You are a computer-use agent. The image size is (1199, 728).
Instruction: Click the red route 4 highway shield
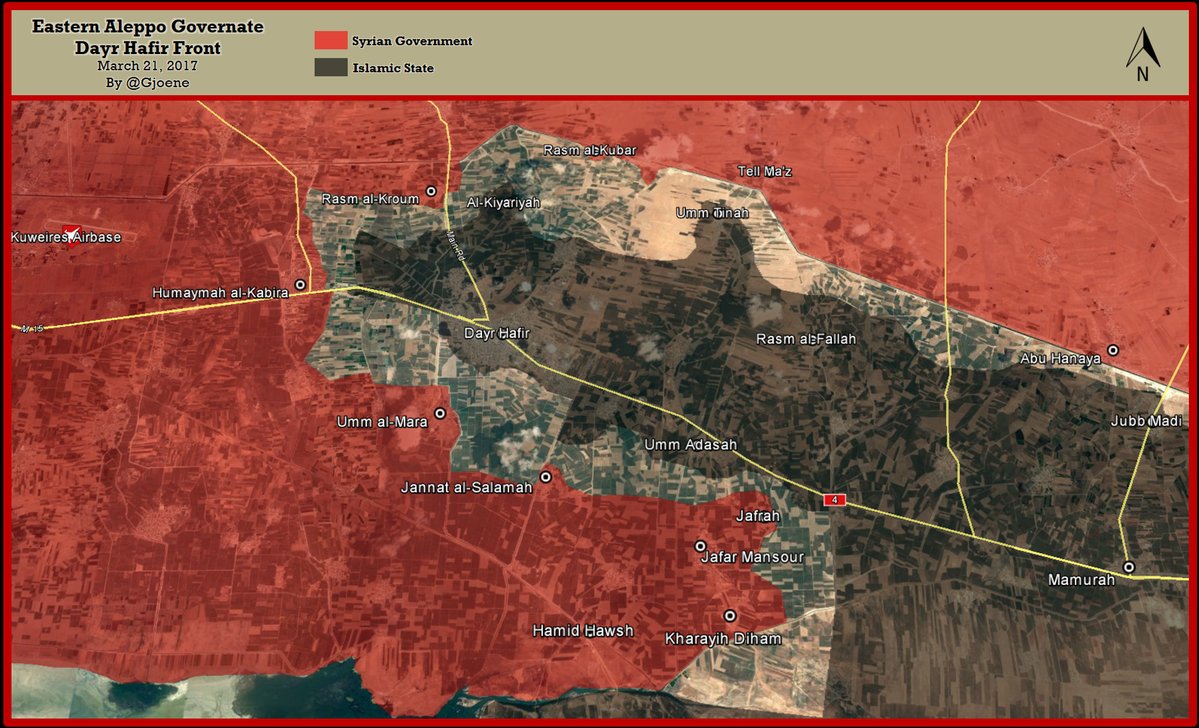833,499
